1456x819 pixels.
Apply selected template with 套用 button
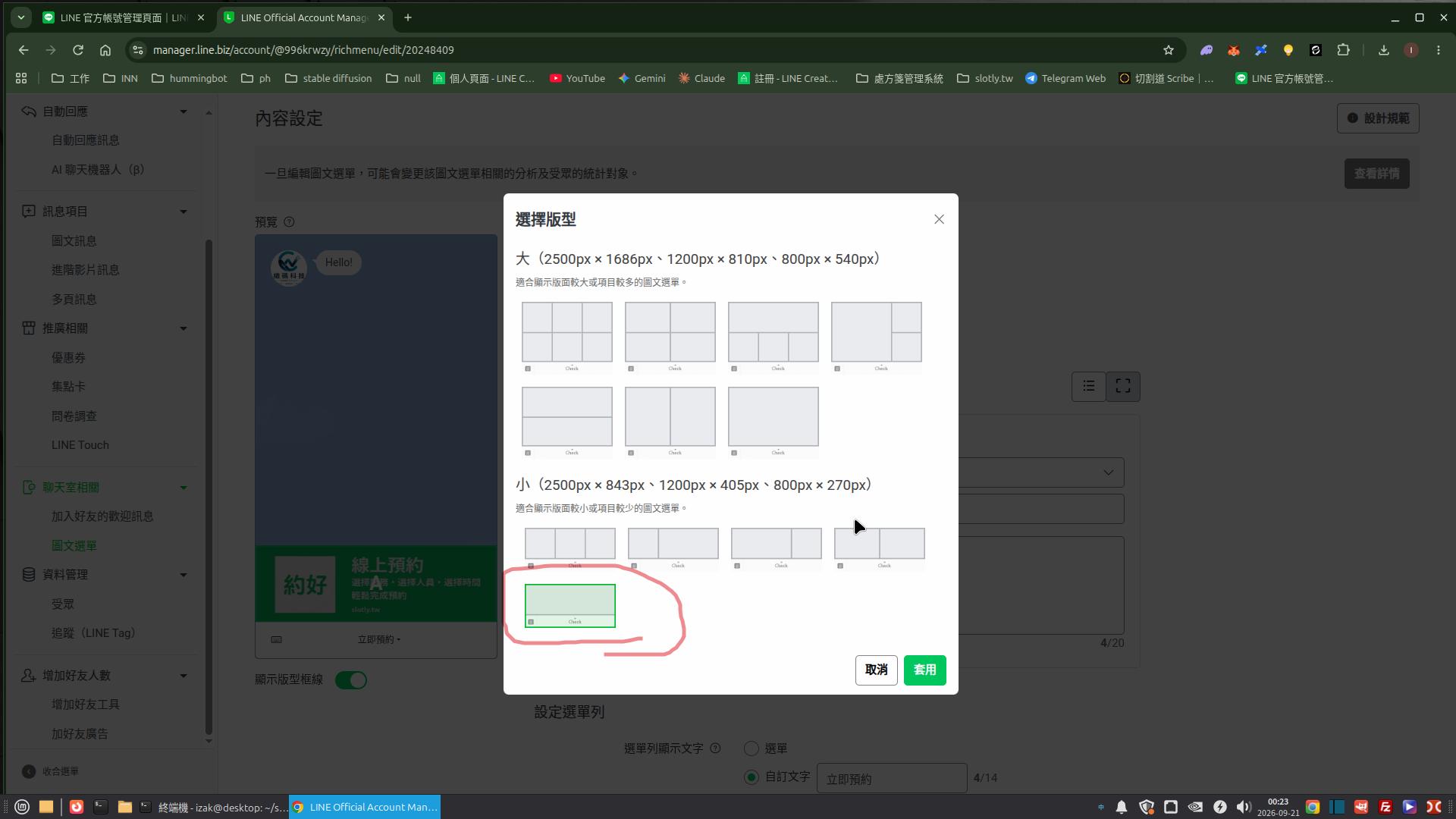924,670
